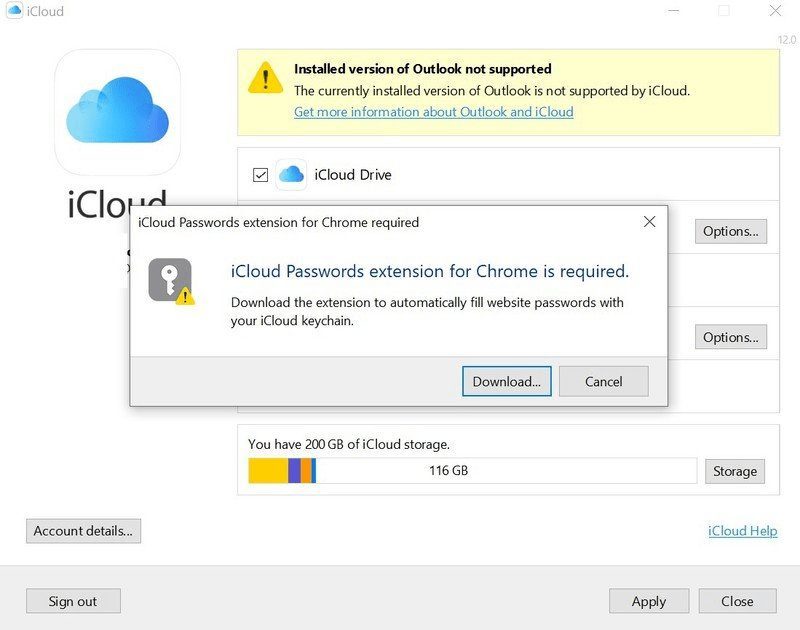Click the large iCloud logo

(117, 112)
